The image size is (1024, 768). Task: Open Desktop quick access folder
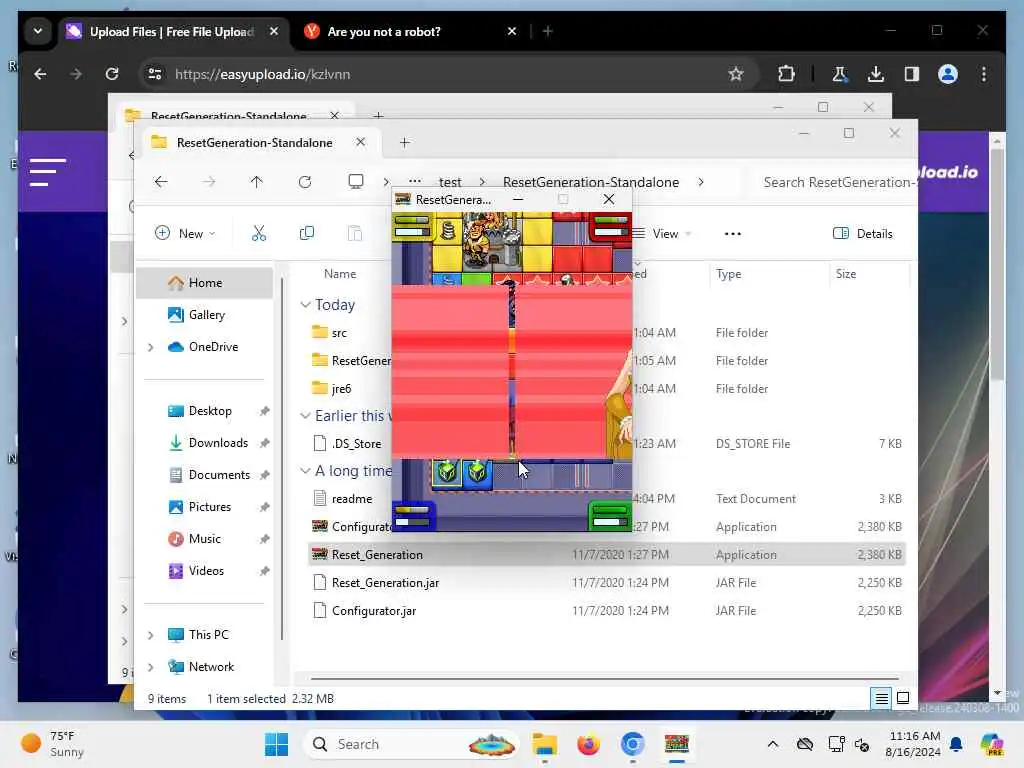coord(204,411)
